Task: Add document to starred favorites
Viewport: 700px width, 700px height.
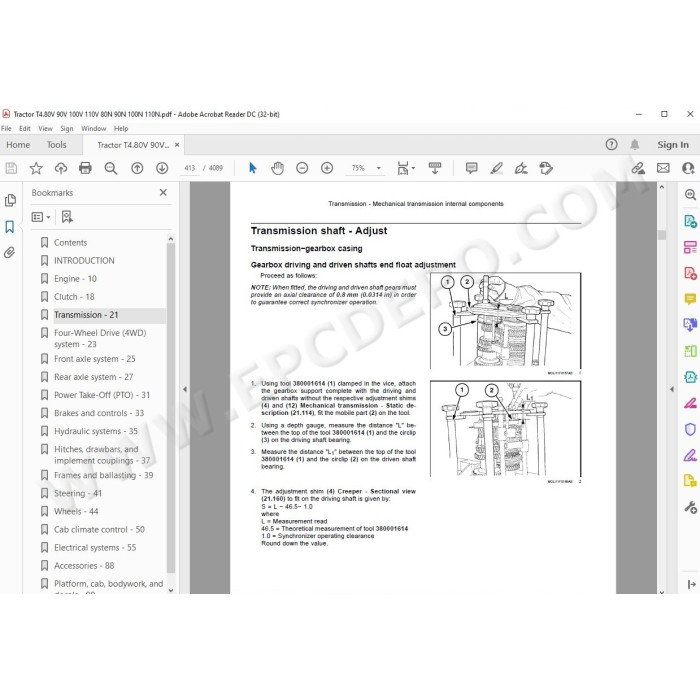Action: pyautogui.click(x=36, y=168)
